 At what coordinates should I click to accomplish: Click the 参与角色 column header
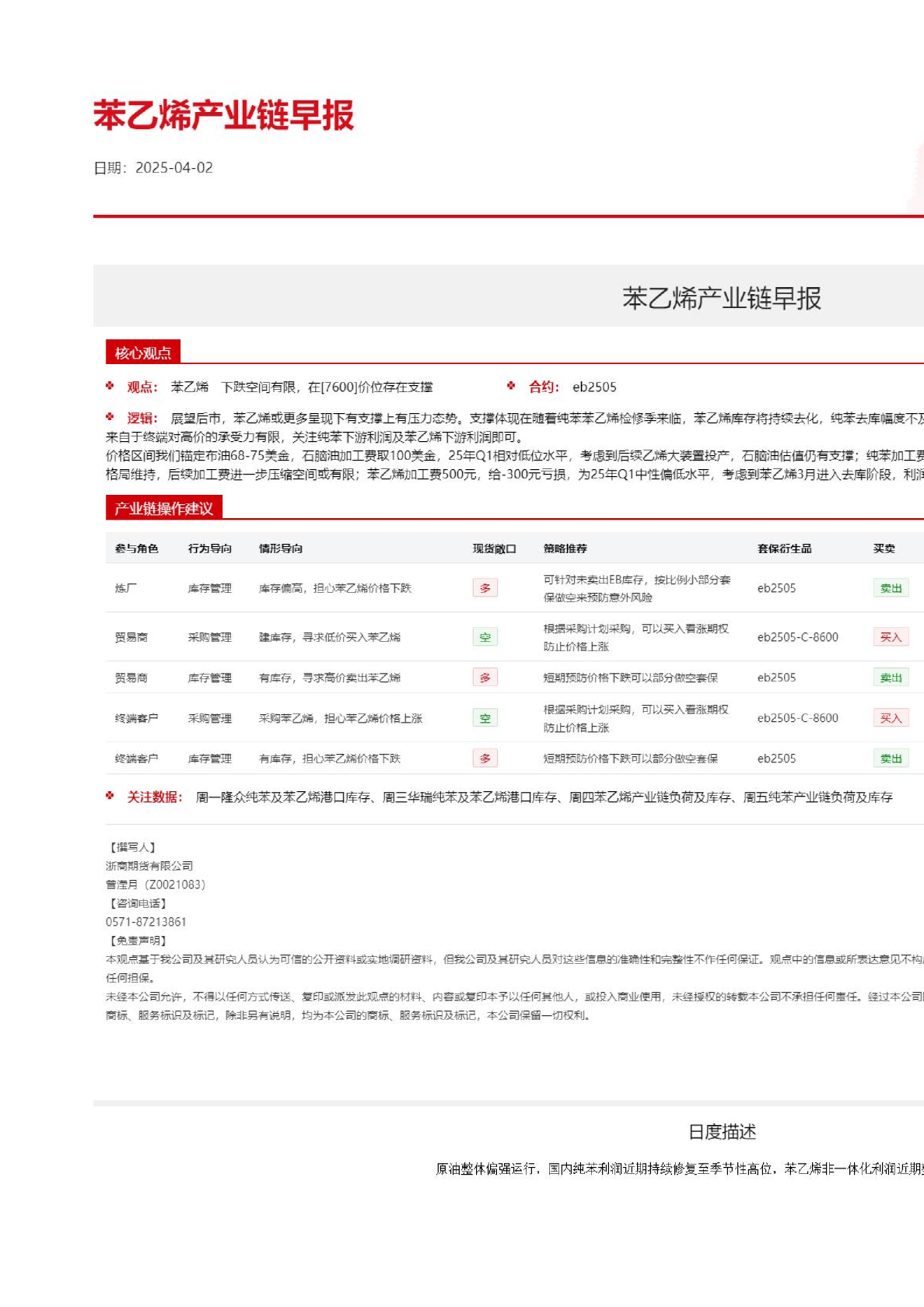(137, 548)
